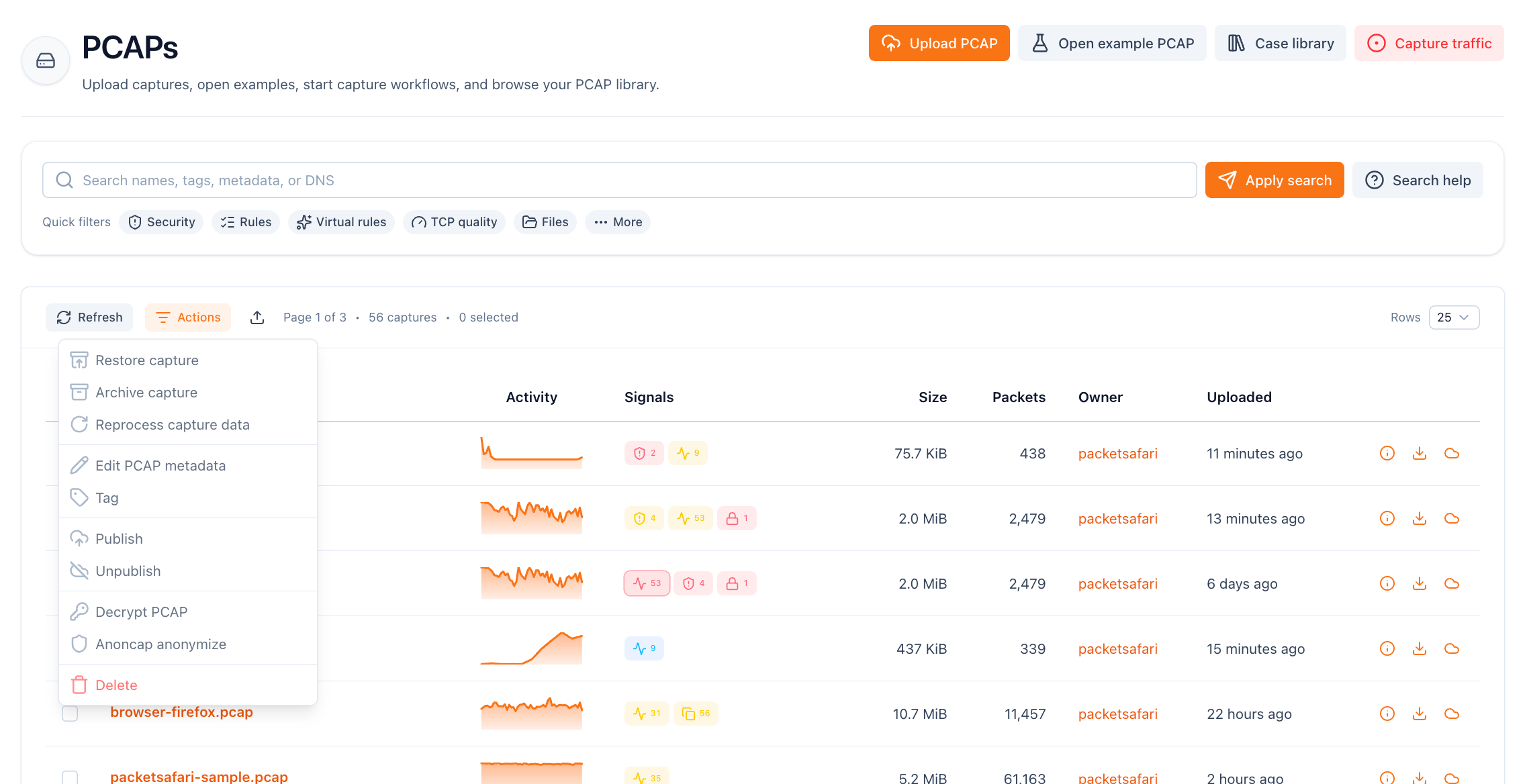Click activity sparkline of 437 KiB capture
The width and height of the screenshot is (1527, 784).
pos(531,648)
